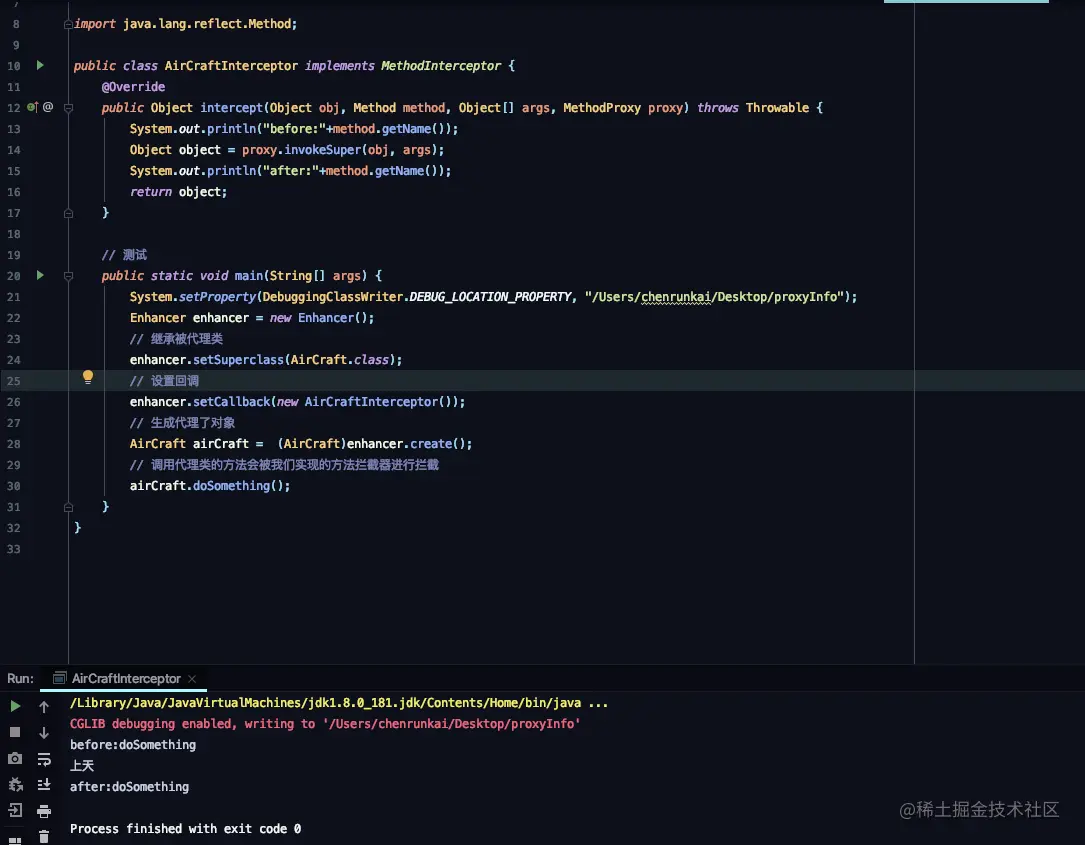Click the Print icon in the Run panel
Screen dimensions: 1085x845
pyautogui.click(x=44, y=811)
